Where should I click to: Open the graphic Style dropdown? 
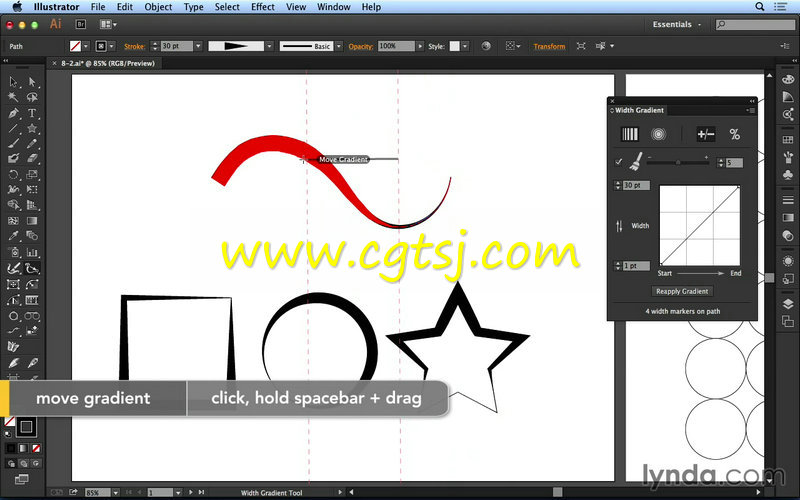pyautogui.click(x=465, y=46)
